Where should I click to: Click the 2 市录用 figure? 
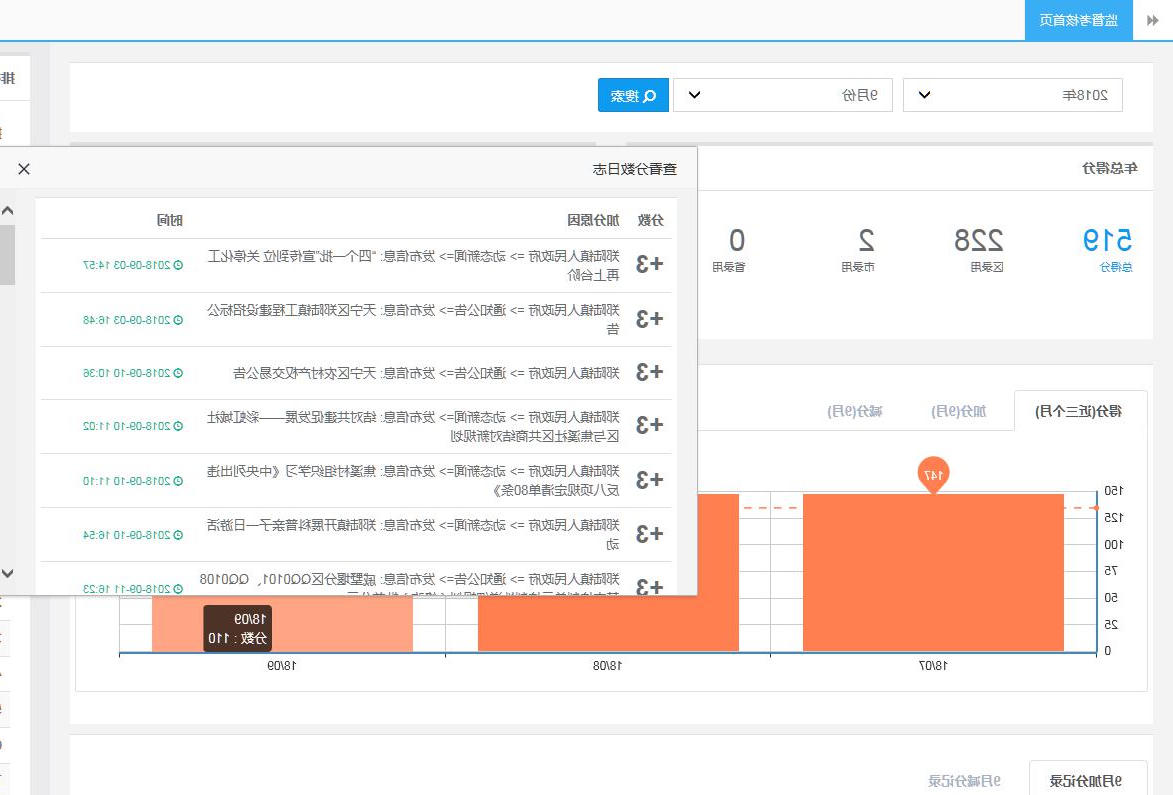pos(866,241)
